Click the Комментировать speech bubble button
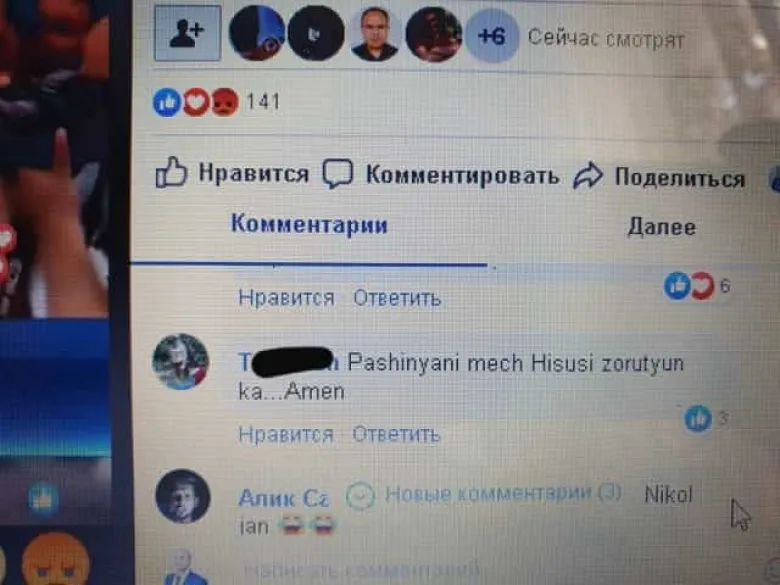Viewport: 780px width, 585px height. (x=440, y=175)
